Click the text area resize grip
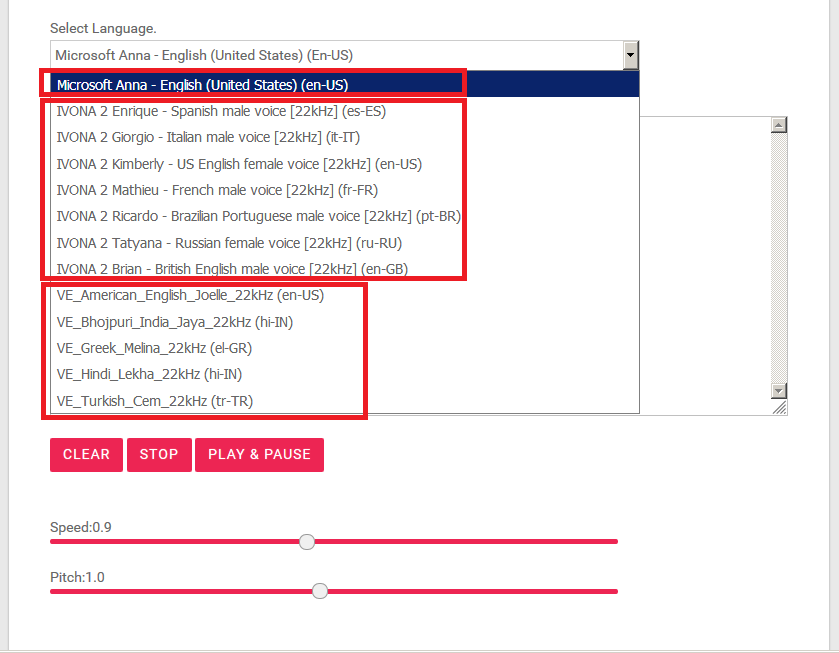The height and width of the screenshot is (653, 839). pos(780,408)
